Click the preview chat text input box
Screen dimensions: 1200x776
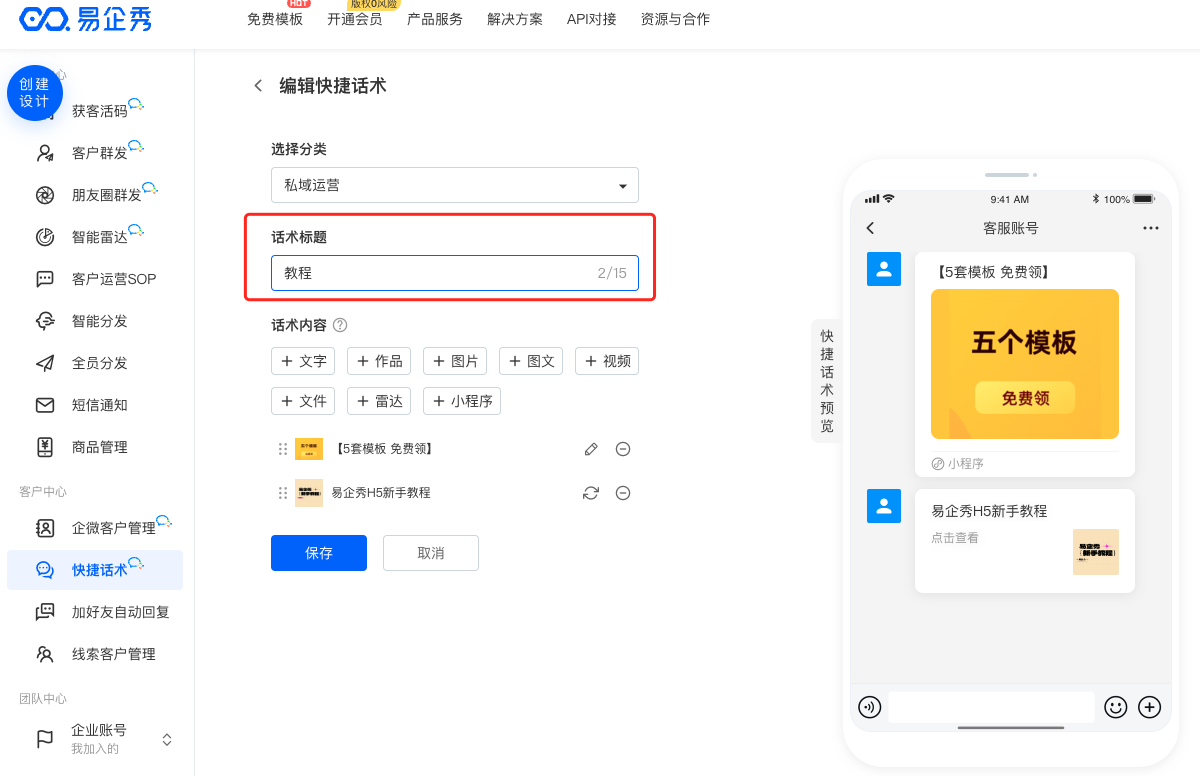click(991, 707)
